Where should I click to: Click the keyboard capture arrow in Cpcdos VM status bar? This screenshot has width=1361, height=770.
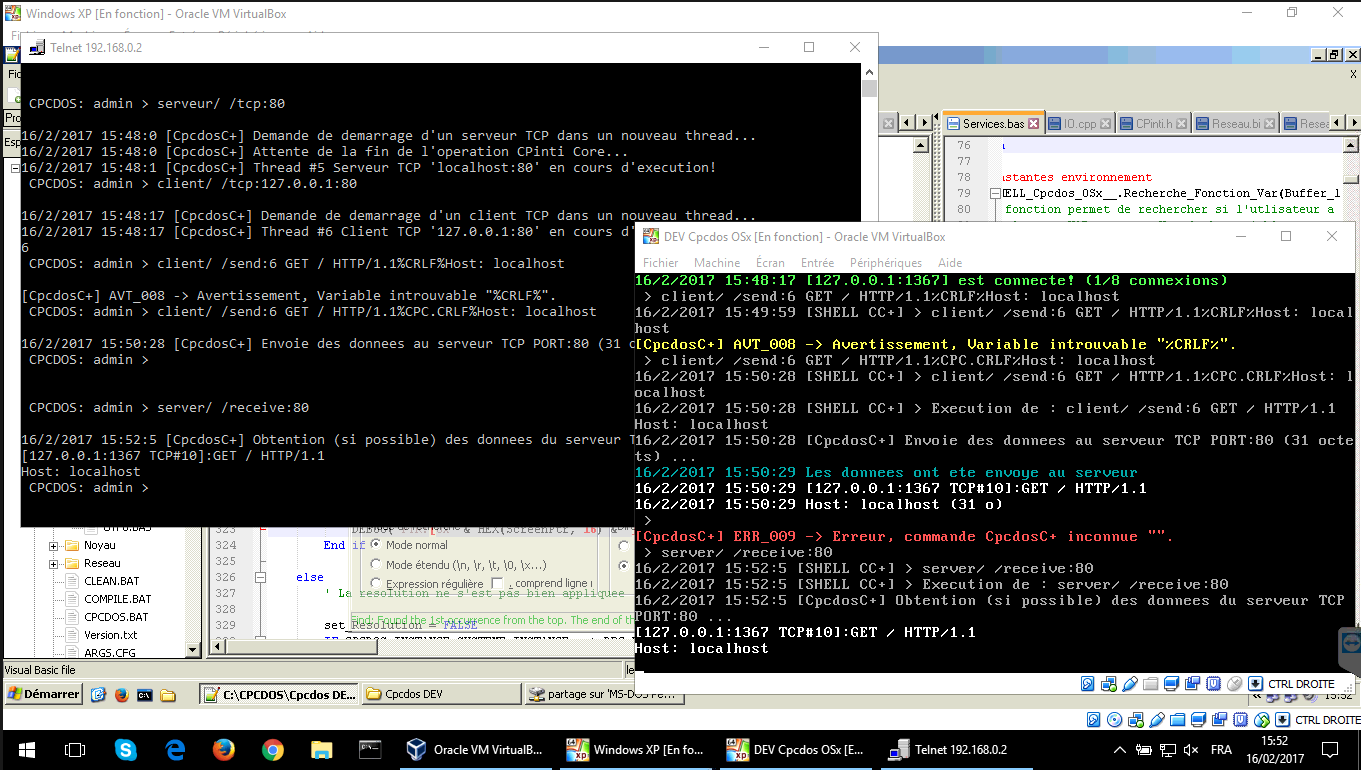pos(1256,684)
